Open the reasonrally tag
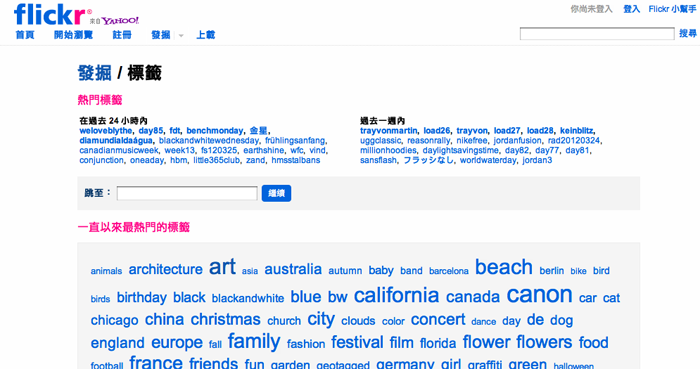The height and width of the screenshot is (369, 700). coord(429,141)
